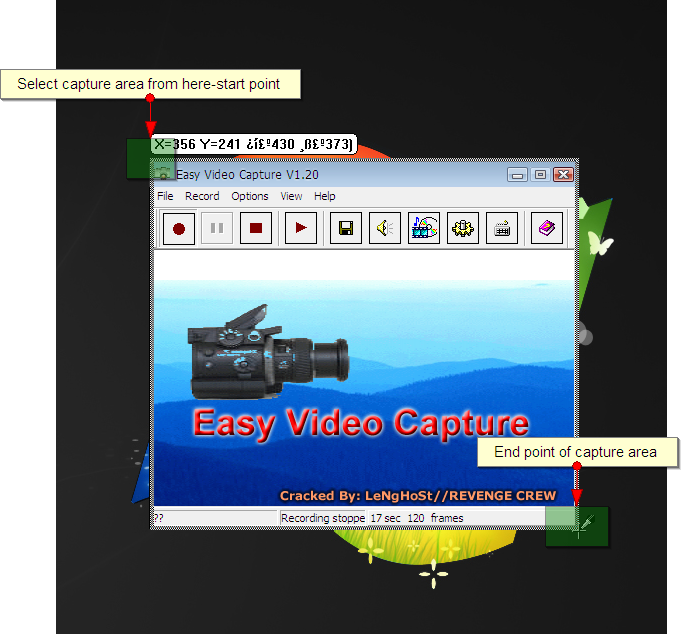Start recording with the red Record button
The height and width of the screenshot is (634, 681).
pyautogui.click(x=179, y=228)
